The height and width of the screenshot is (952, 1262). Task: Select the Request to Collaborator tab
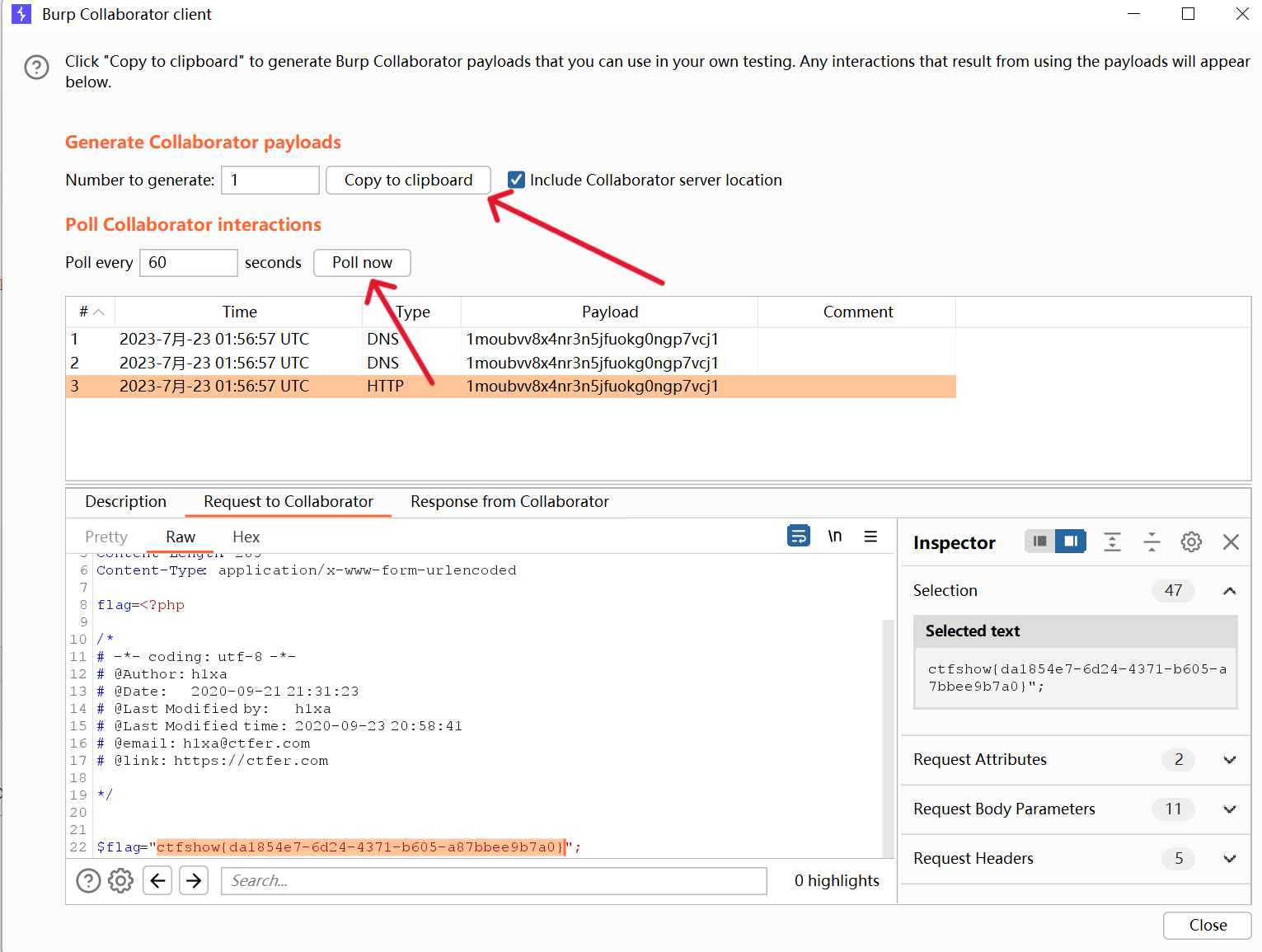[289, 501]
